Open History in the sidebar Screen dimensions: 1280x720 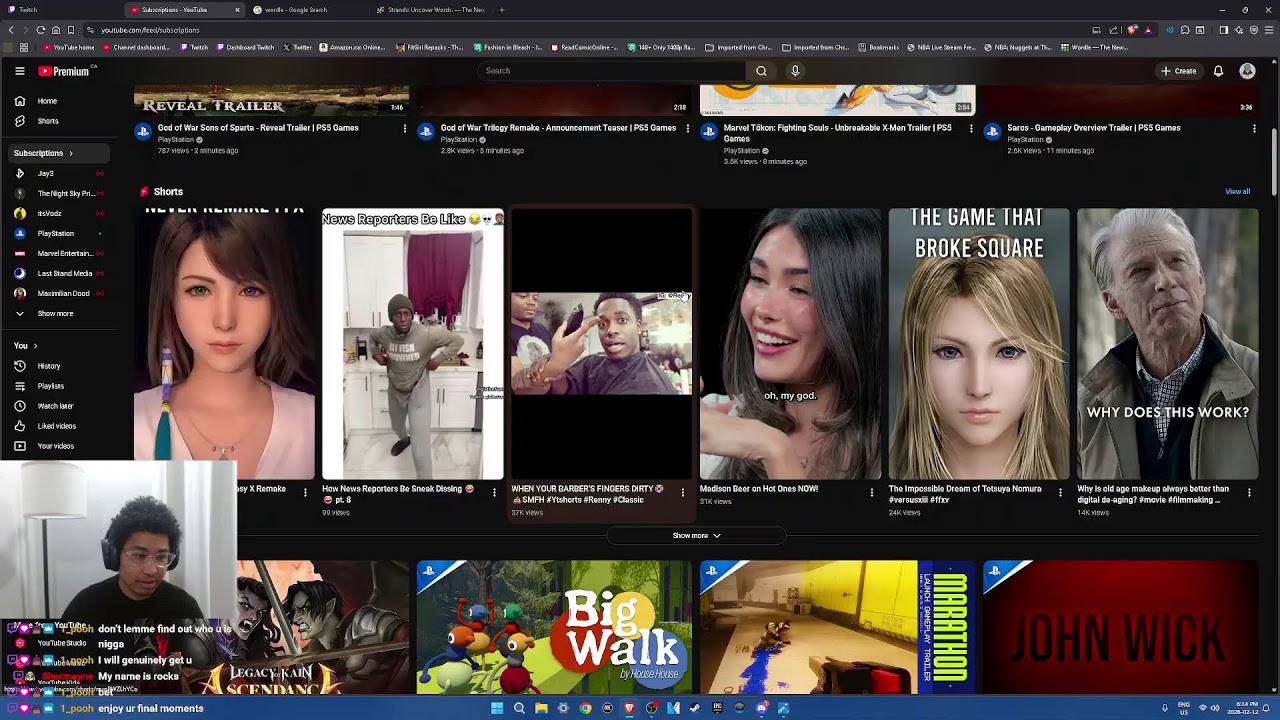(x=58, y=366)
